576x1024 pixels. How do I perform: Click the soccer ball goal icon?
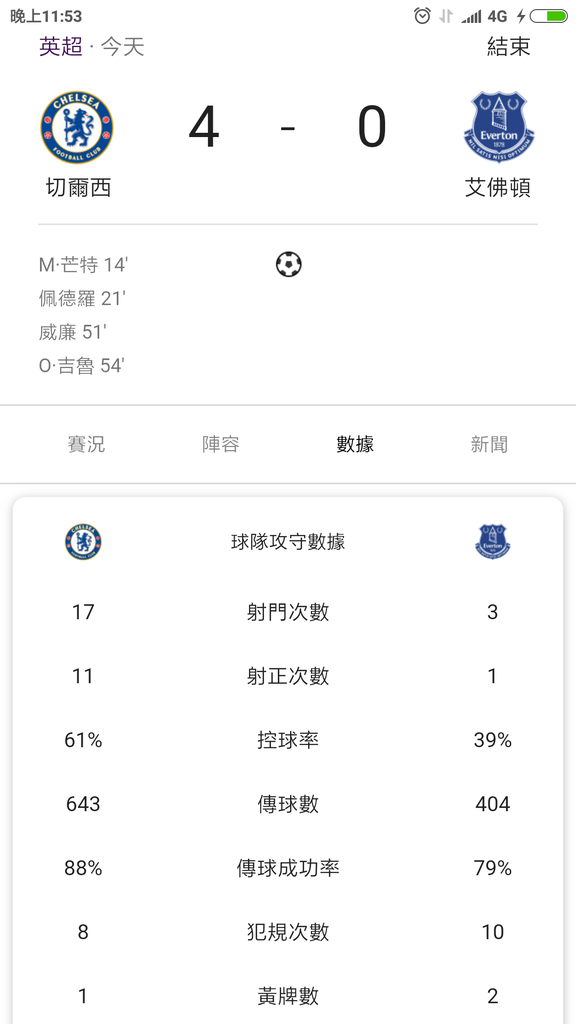point(289,264)
